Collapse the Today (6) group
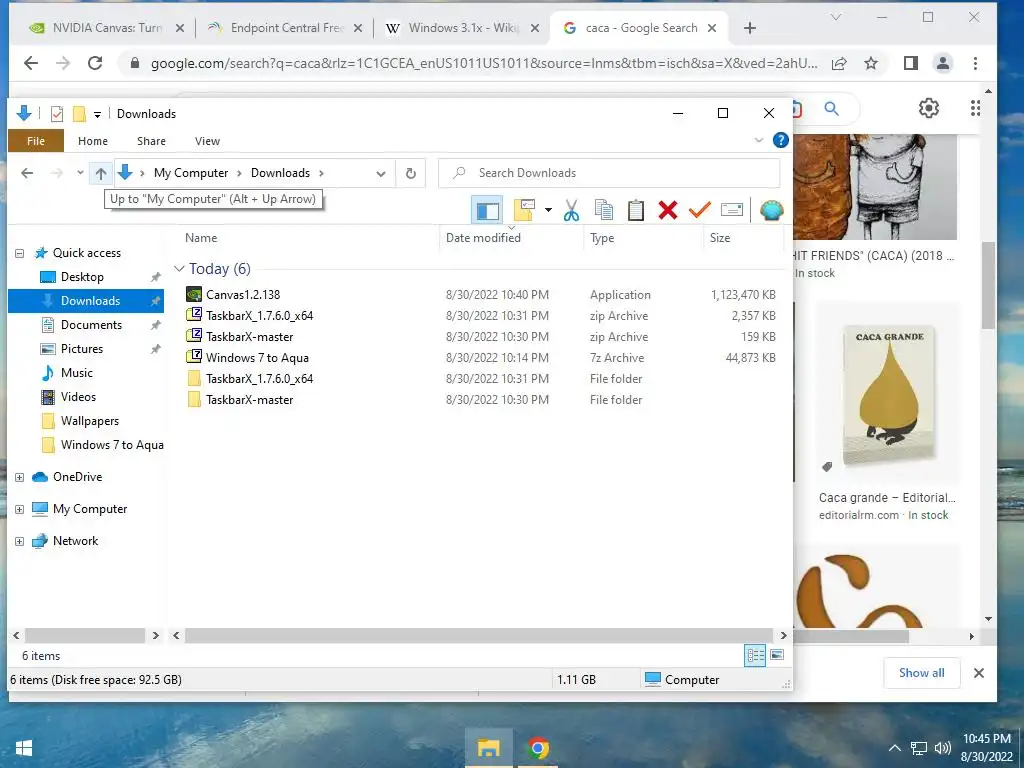This screenshot has height=768, width=1024. click(x=179, y=269)
